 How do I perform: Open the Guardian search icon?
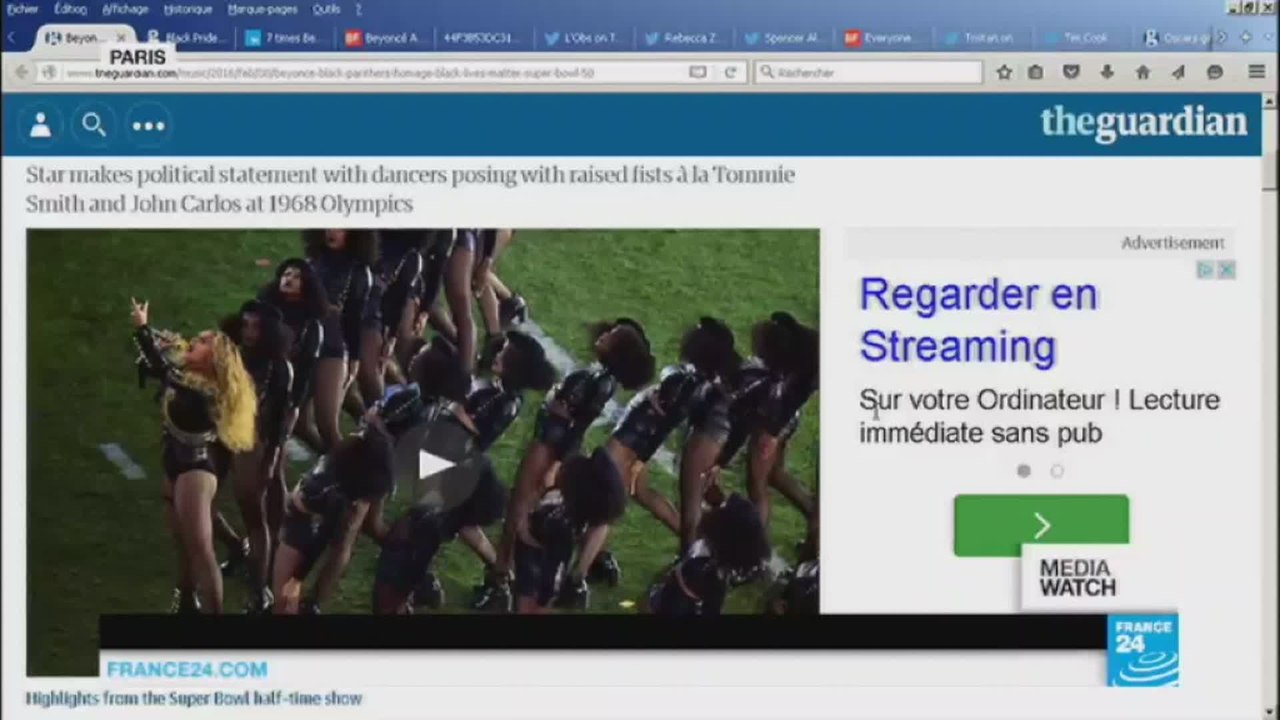[94, 125]
